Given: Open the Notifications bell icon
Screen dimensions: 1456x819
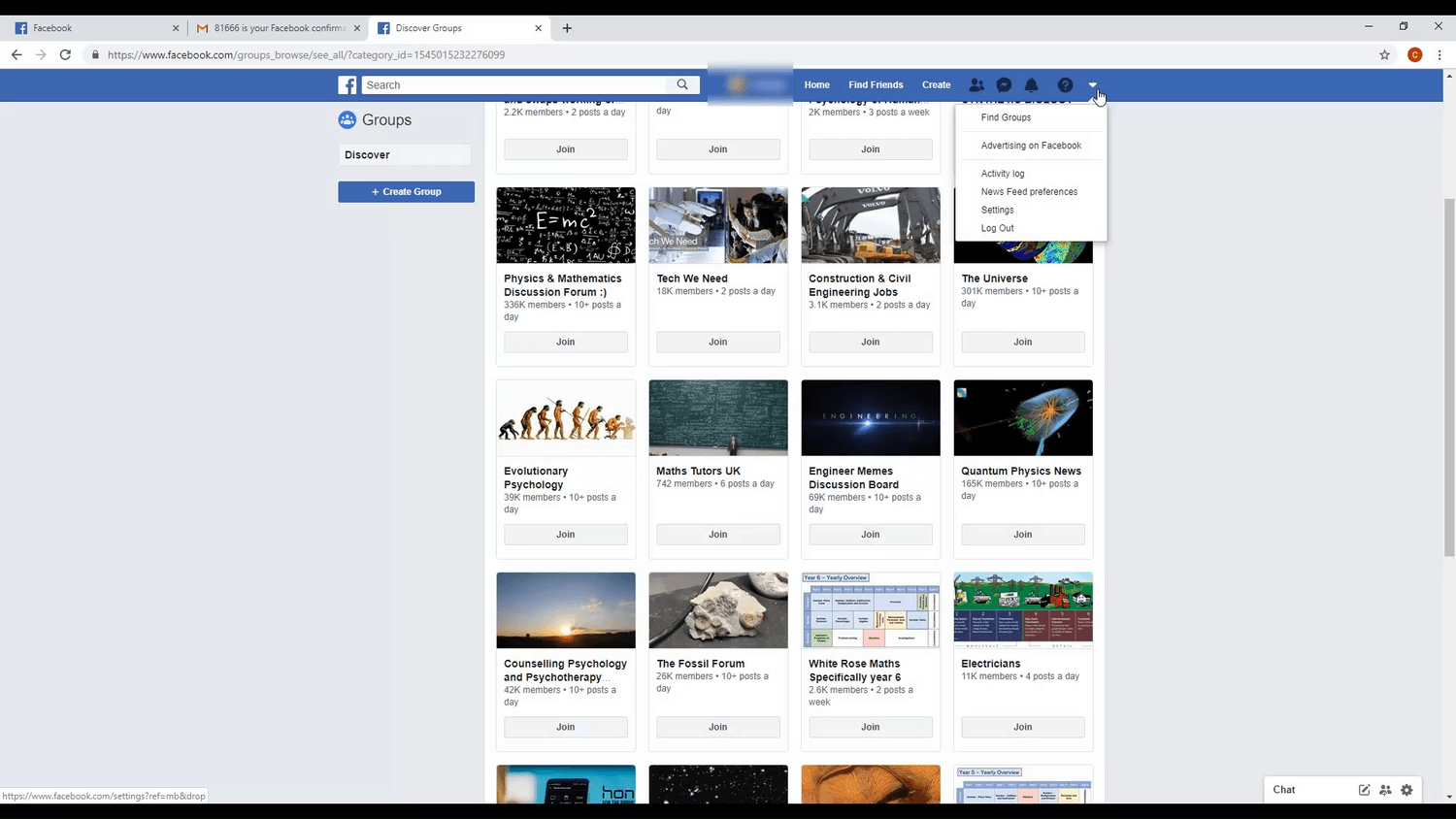Looking at the screenshot, I should [1032, 85].
